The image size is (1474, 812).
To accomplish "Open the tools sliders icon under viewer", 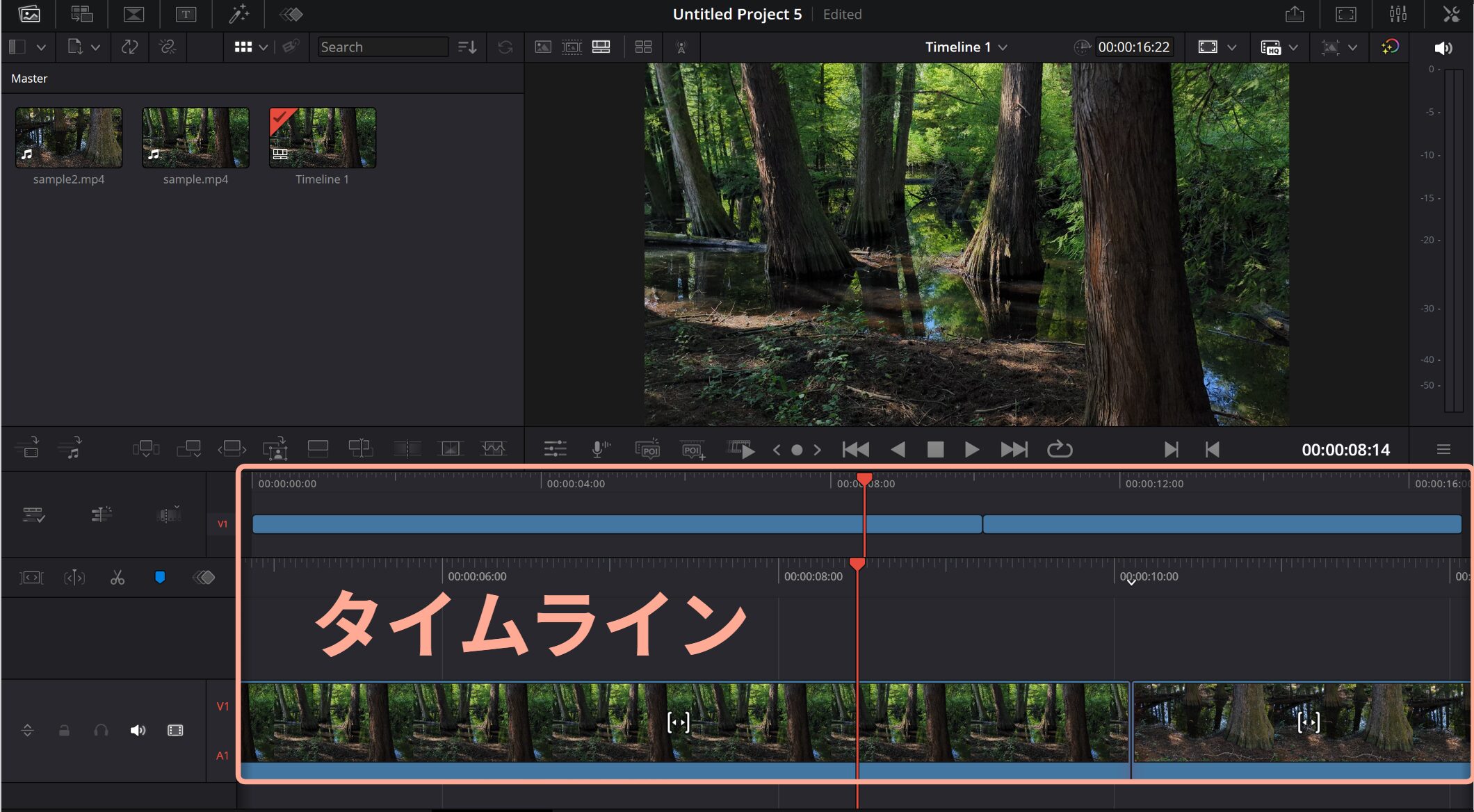I will tap(555, 450).
